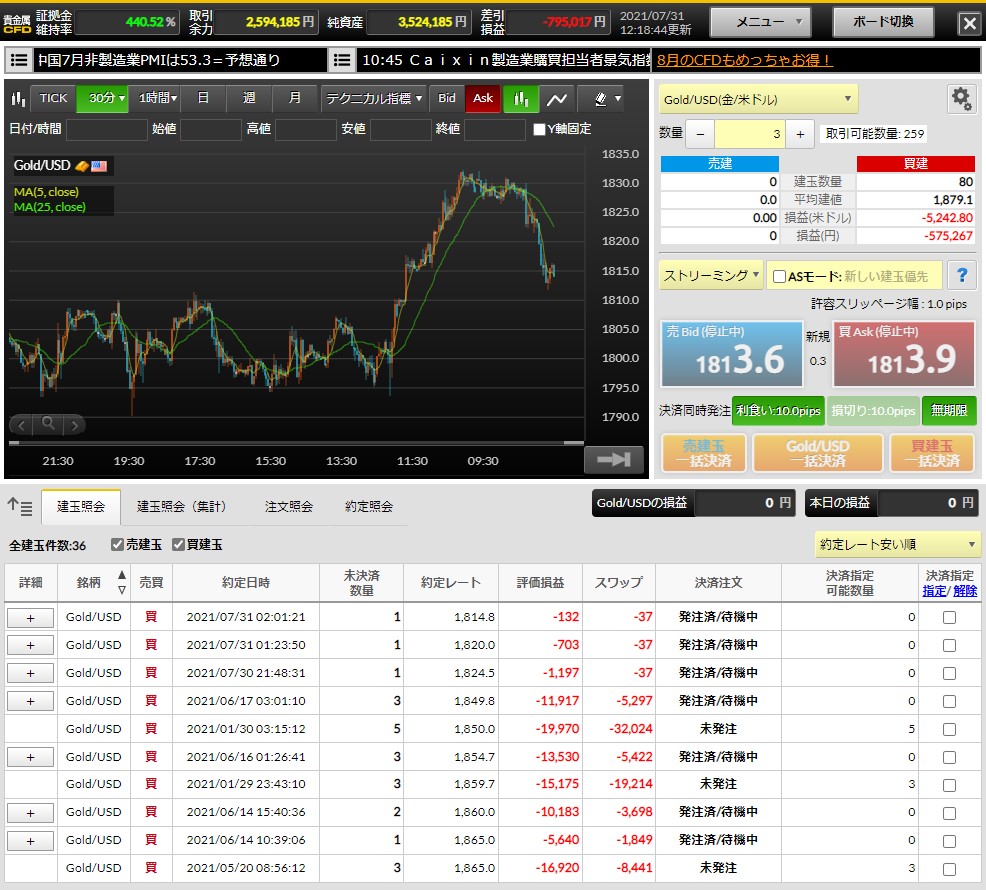Switch to the 建玉照会（集計） tab
The height and width of the screenshot is (890, 986).
[181, 507]
